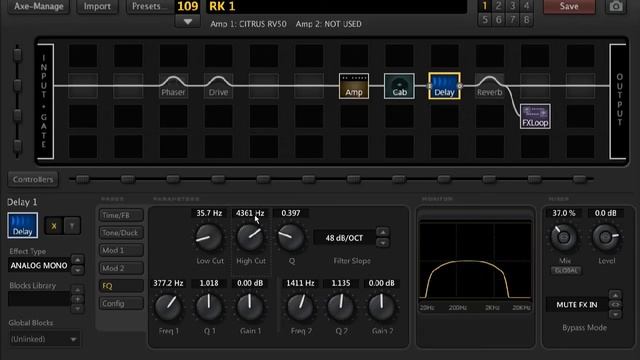Click first column slider handle below grid
Image resolution: width=640 pixels, height=360 pixels.
click(x=82, y=179)
